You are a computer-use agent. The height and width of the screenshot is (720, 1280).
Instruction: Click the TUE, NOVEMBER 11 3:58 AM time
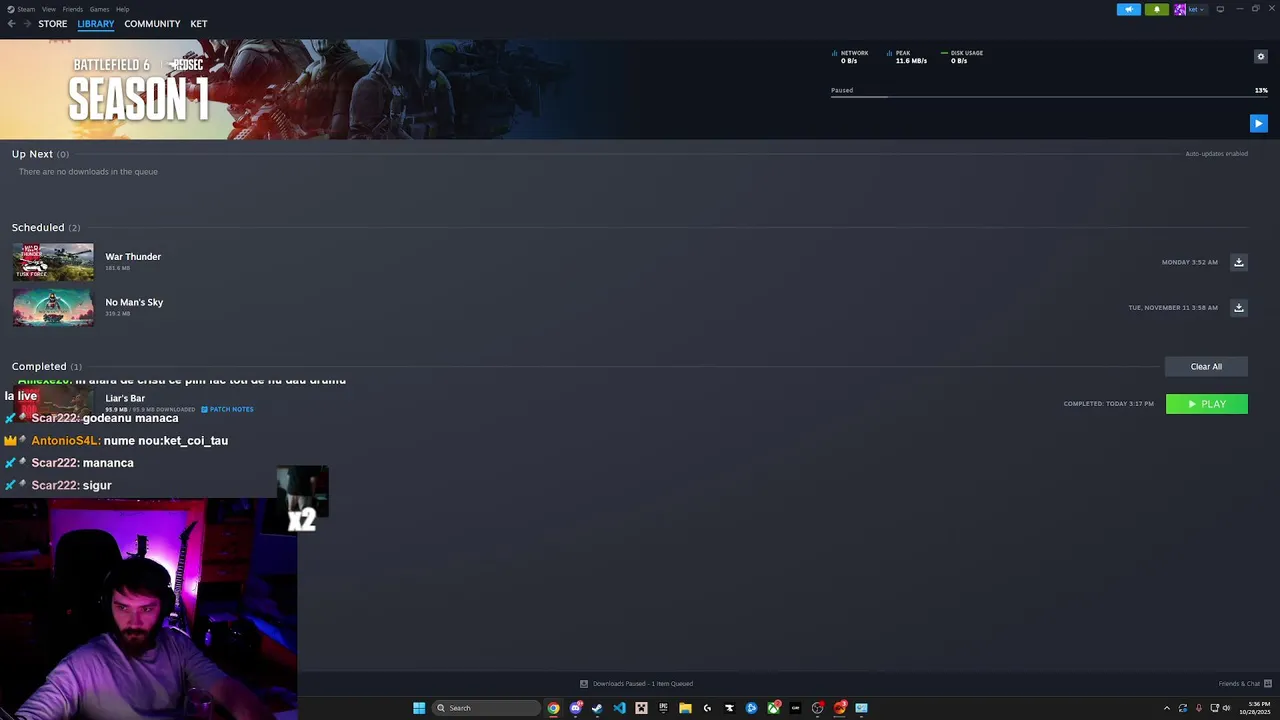(1173, 307)
